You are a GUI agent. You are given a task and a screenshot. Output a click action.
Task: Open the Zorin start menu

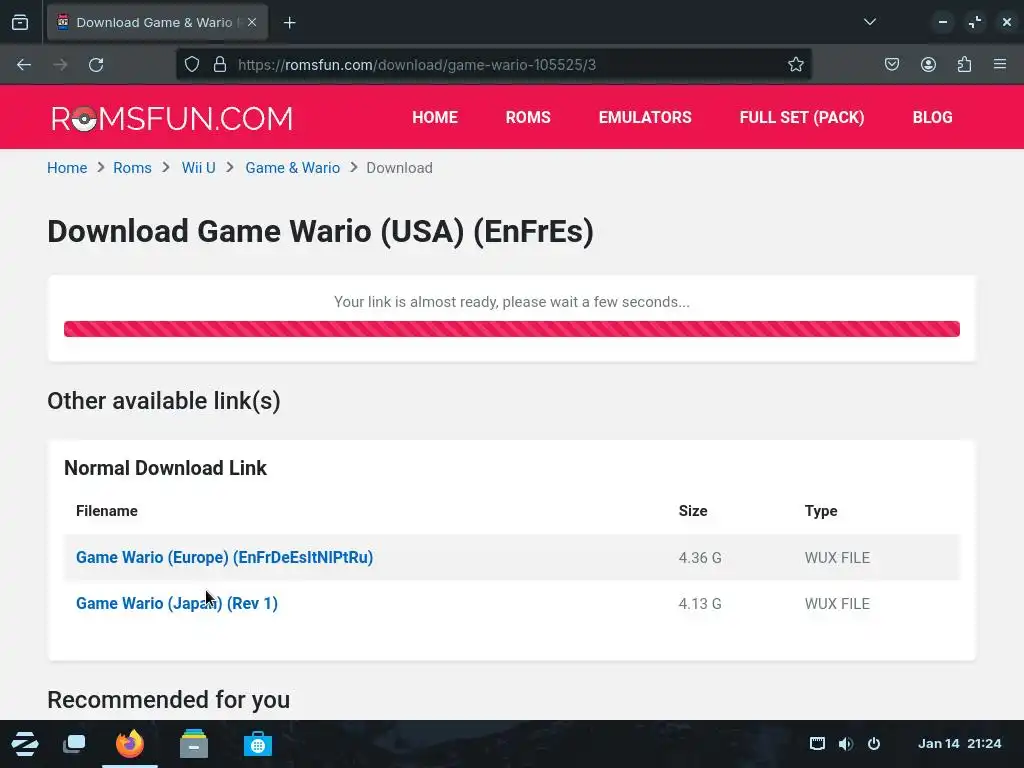[25, 744]
